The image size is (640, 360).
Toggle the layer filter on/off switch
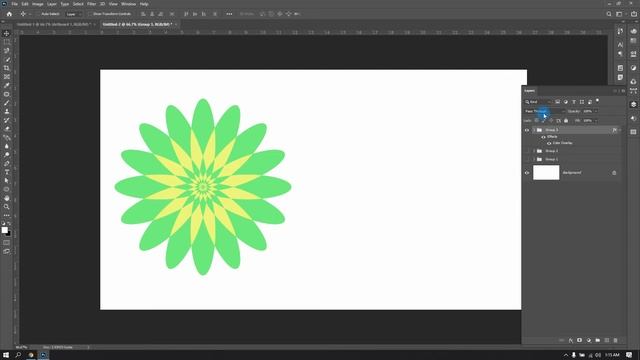(x=598, y=100)
